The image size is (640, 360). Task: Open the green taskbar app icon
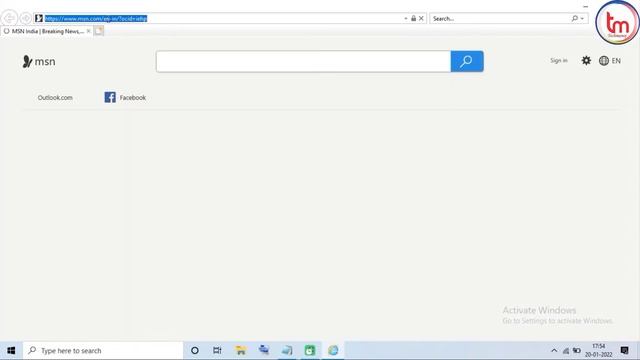[310, 350]
